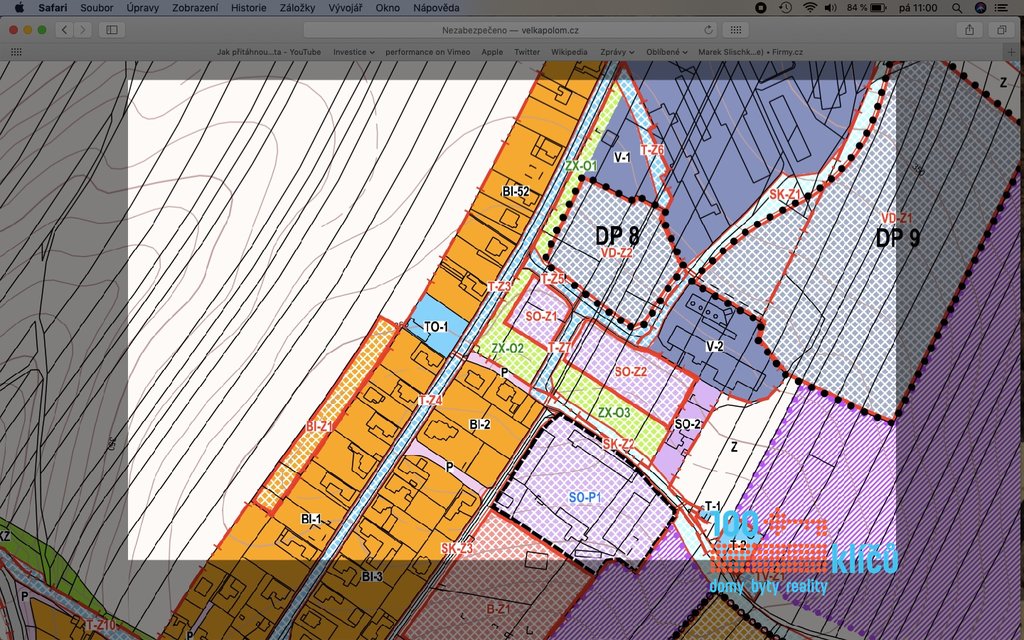Click the SO-P1 zone label

584,498
